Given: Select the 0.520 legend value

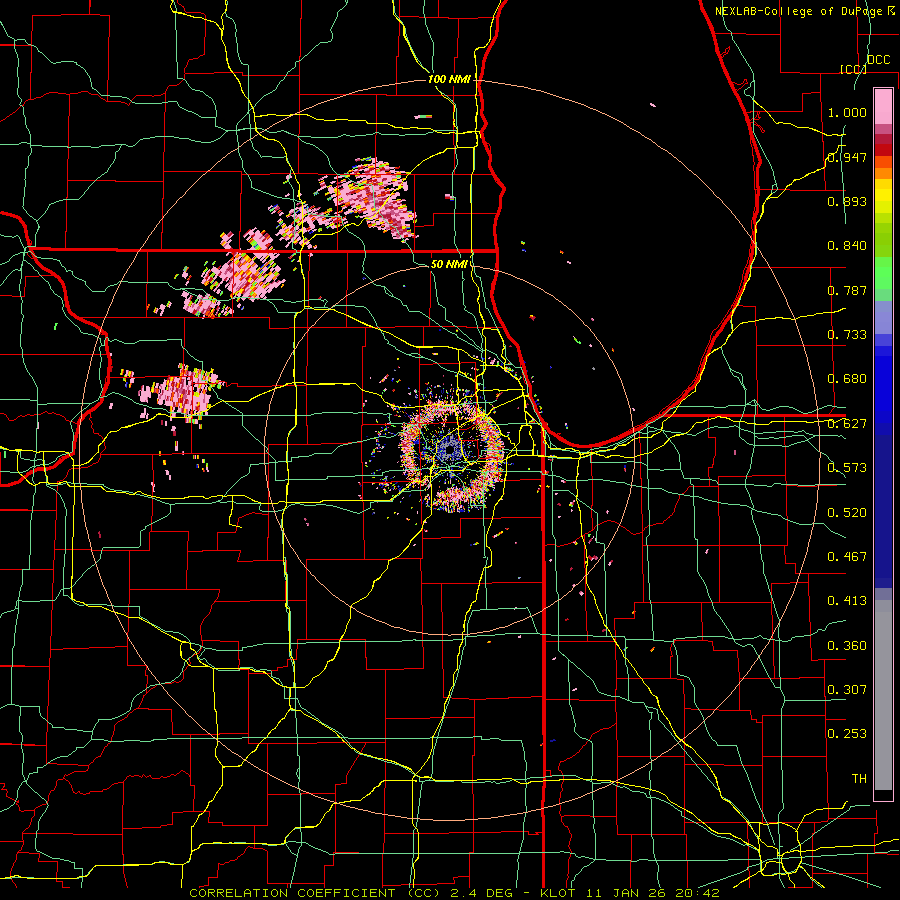Looking at the screenshot, I should (x=847, y=513).
